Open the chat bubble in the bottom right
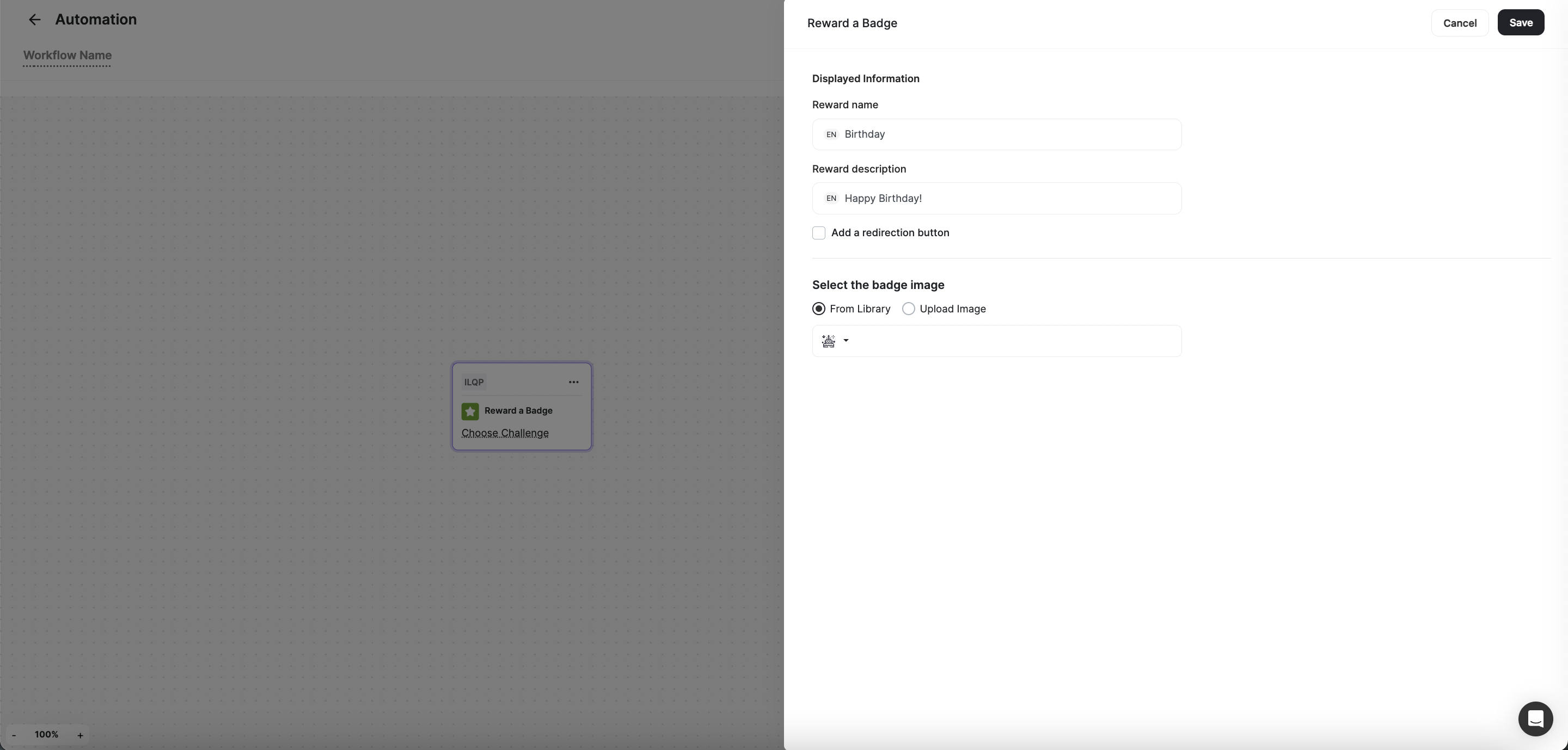This screenshot has height=750, width=1568. 1535,718
